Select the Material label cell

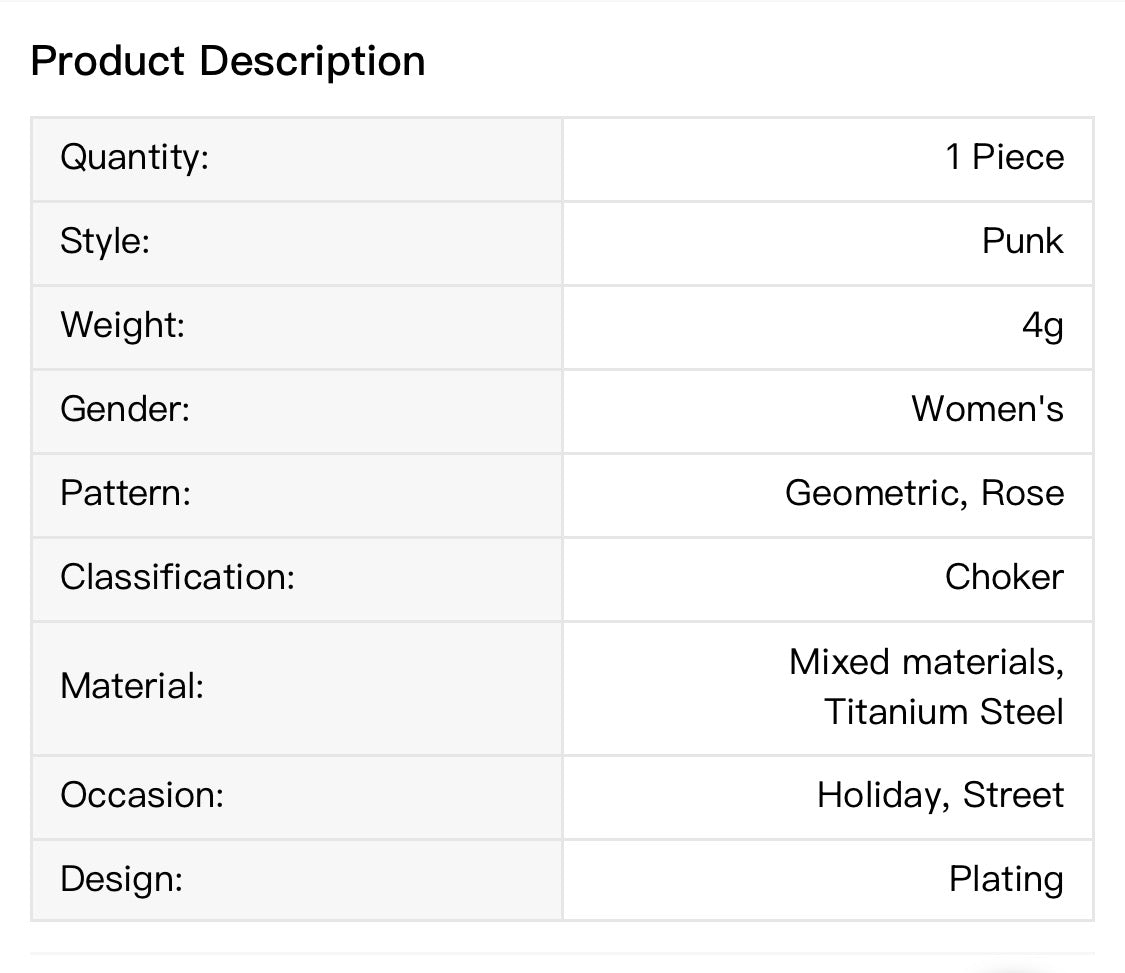tap(297, 688)
